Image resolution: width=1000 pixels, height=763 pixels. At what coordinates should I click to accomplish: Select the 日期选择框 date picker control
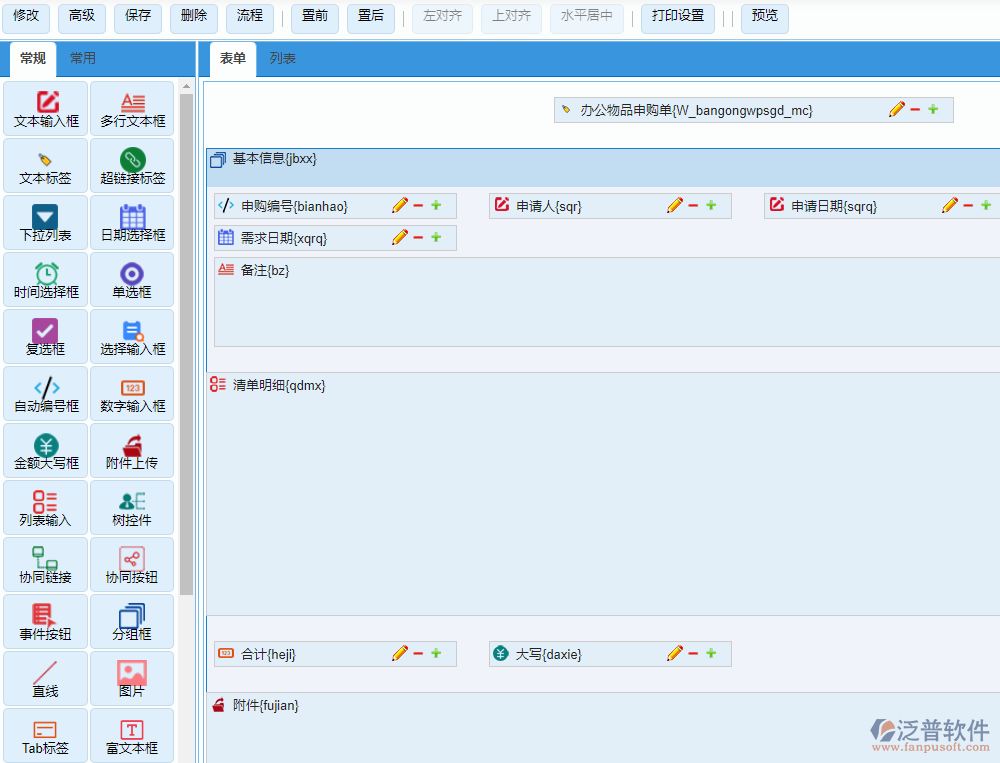click(132, 223)
